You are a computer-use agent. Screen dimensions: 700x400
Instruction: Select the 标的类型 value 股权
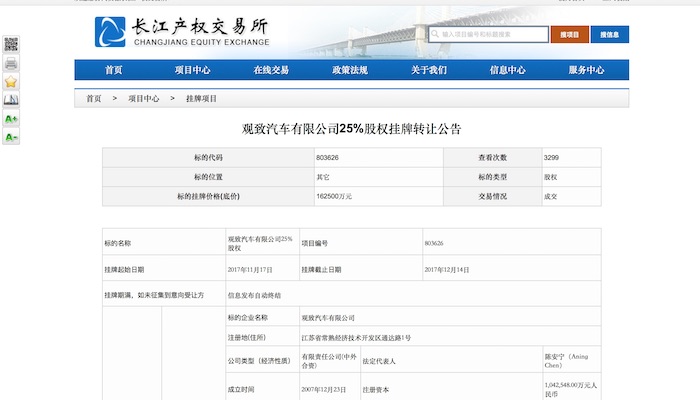550,177
